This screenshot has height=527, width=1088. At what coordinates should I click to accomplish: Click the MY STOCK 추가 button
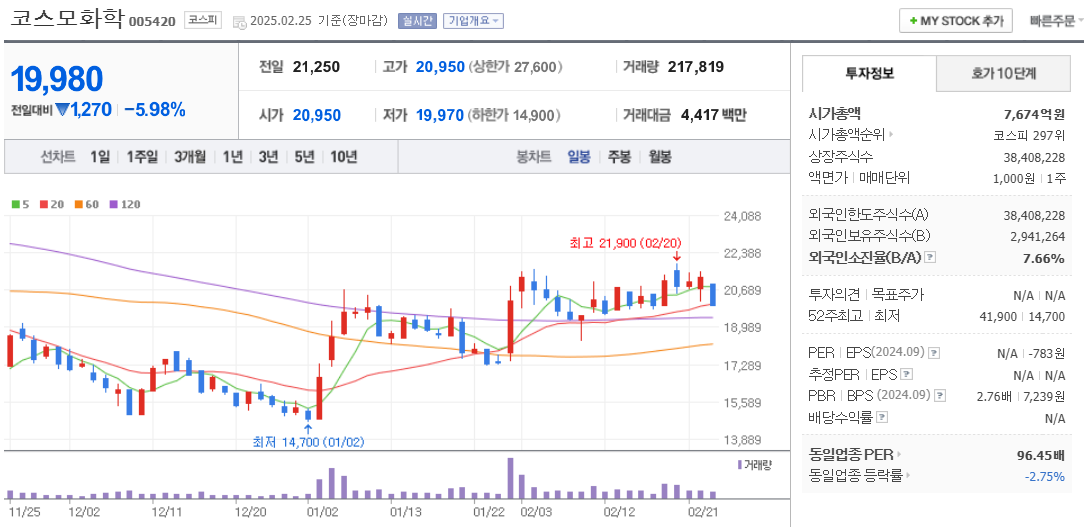pyautogui.click(x=956, y=21)
